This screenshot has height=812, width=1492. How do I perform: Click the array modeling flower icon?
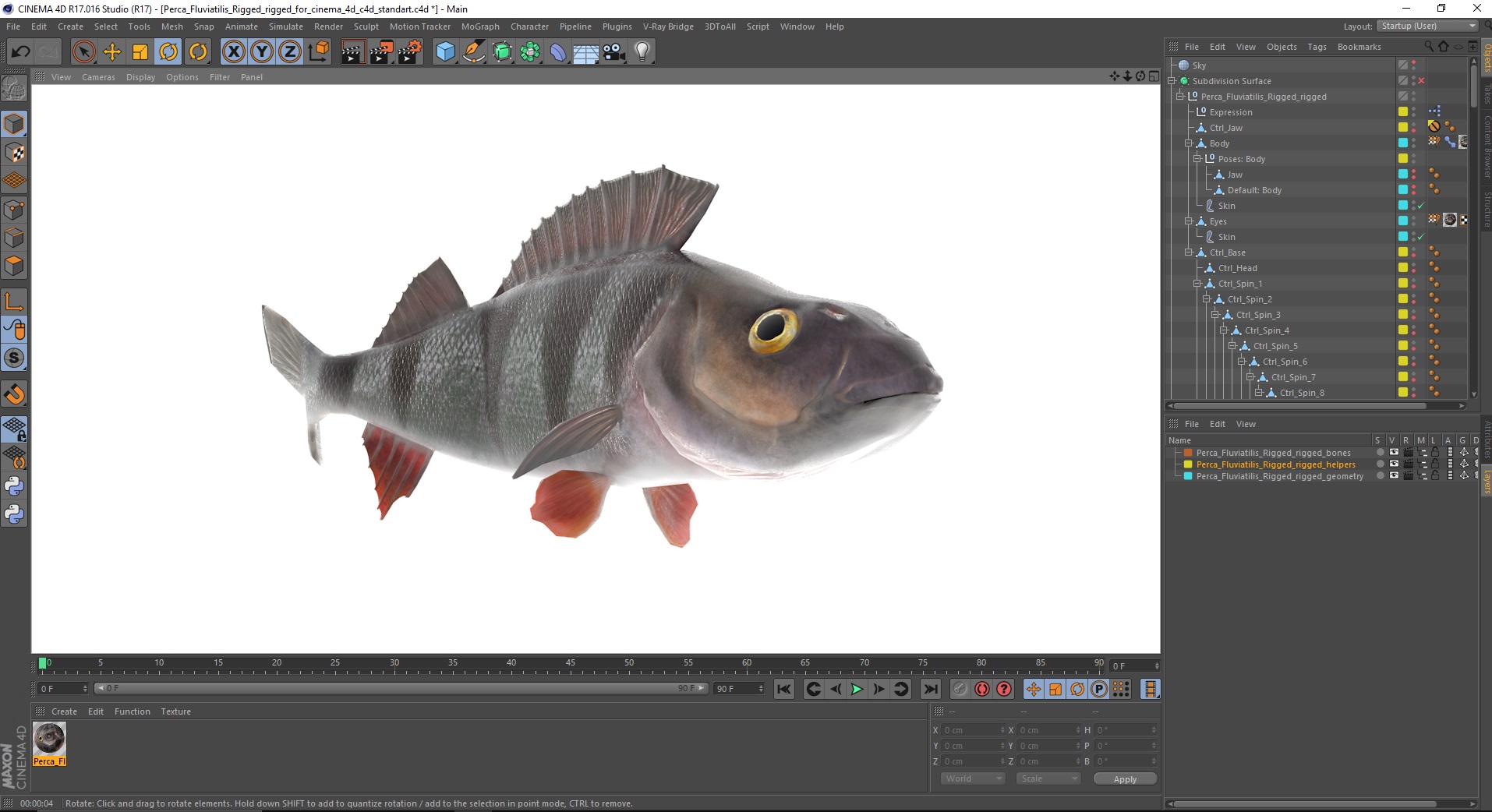click(x=530, y=52)
